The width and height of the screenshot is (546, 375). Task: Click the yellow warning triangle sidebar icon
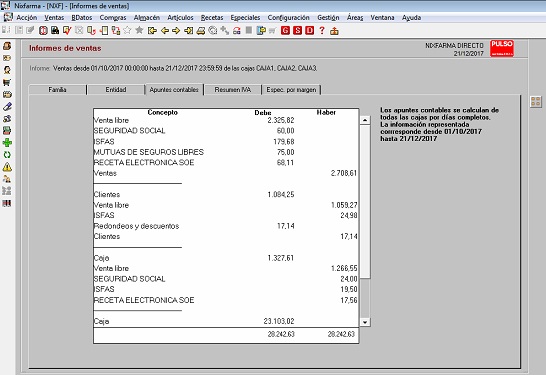point(7,167)
